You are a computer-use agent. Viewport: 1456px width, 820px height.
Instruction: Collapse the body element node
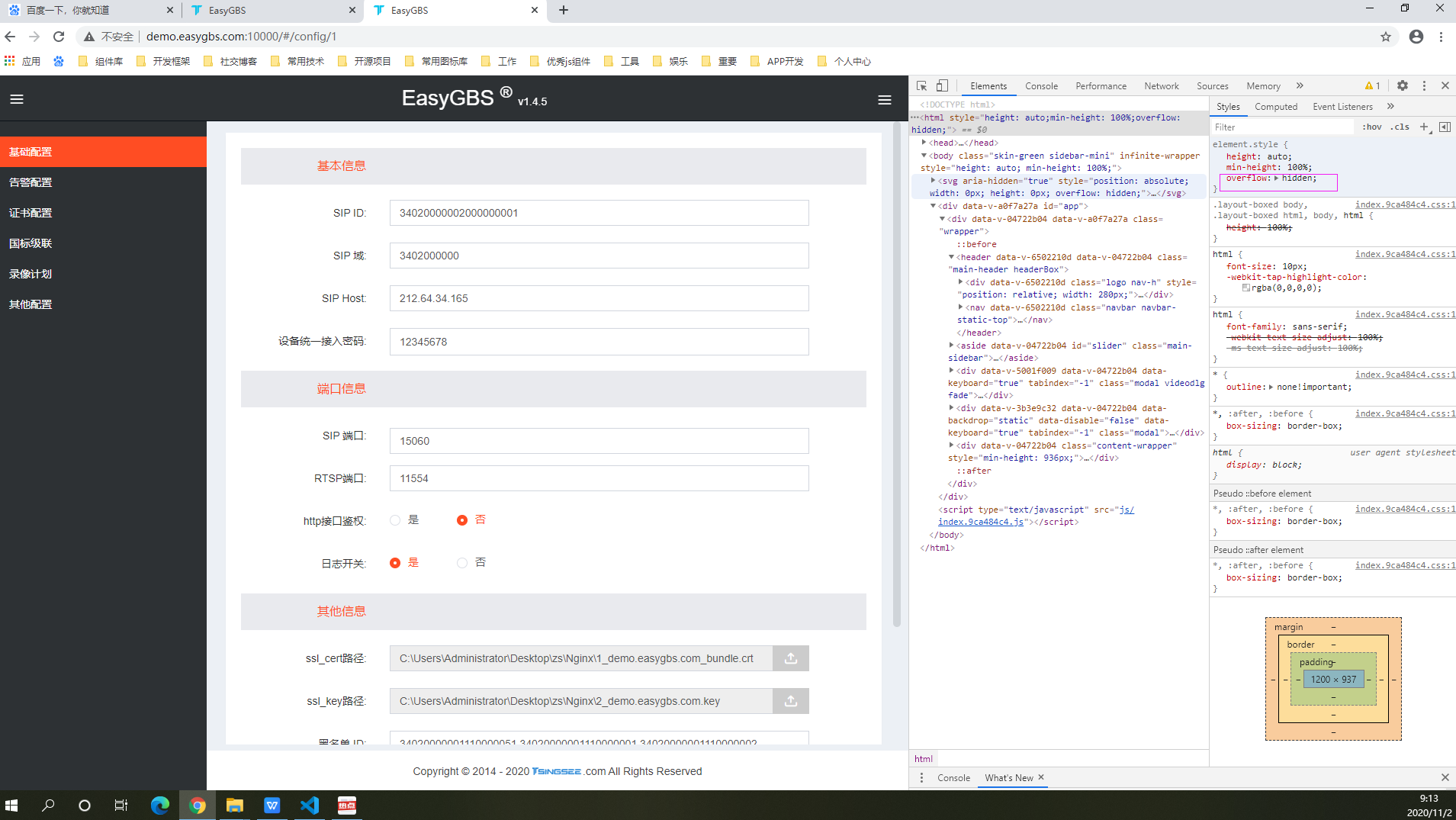click(x=924, y=156)
